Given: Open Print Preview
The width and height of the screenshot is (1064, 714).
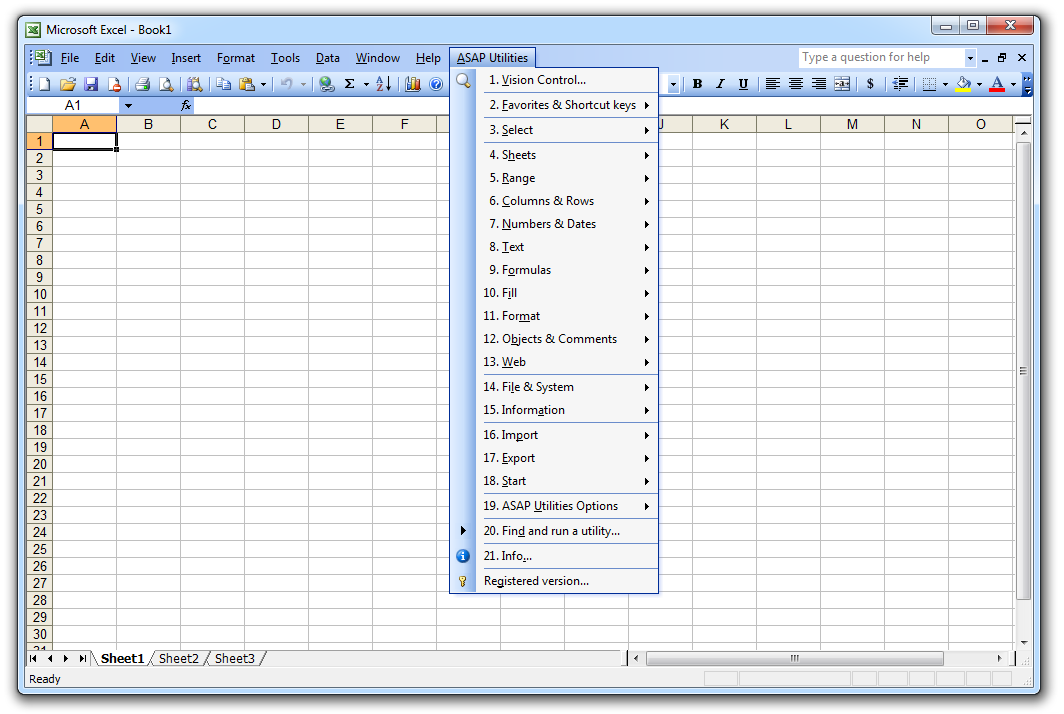Looking at the screenshot, I should 165,84.
